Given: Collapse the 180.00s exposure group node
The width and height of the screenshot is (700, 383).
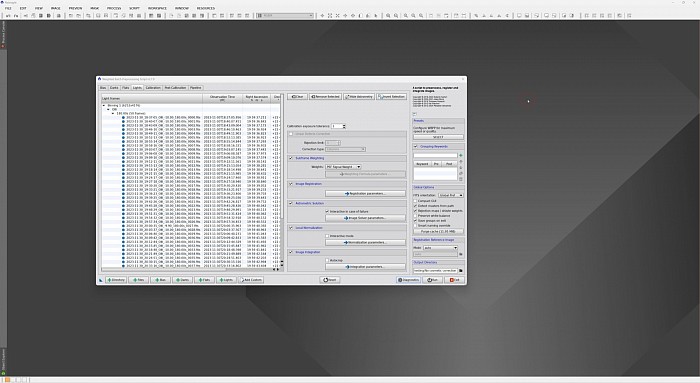Looking at the screenshot, I should [x=113, y=113].
